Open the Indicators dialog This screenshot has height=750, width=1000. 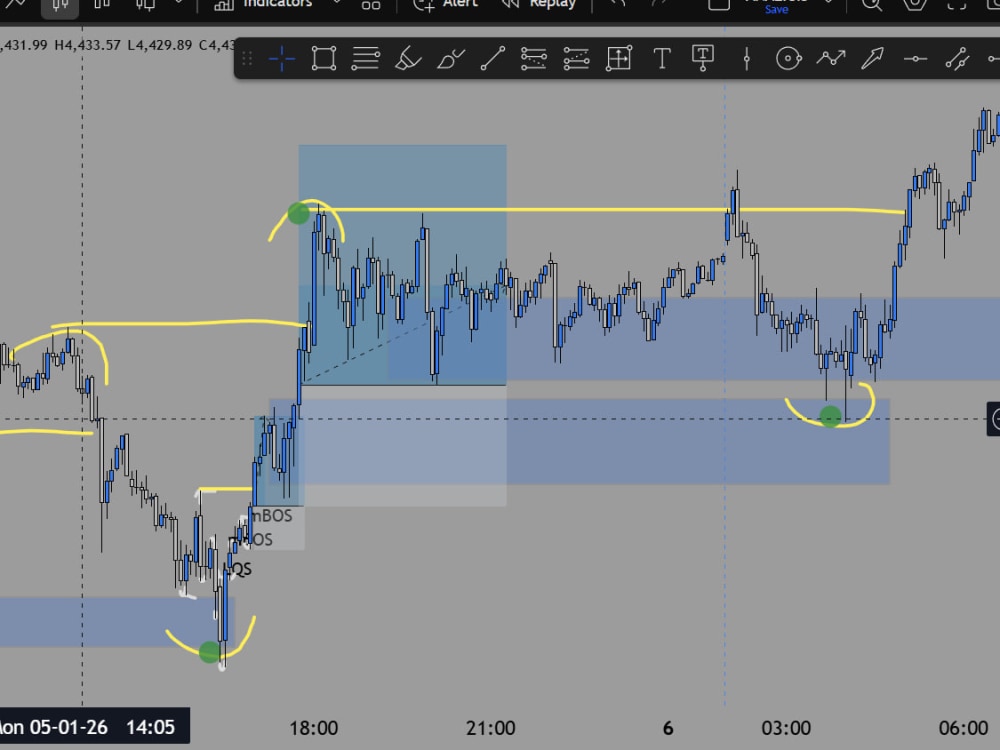coord(263,4)
